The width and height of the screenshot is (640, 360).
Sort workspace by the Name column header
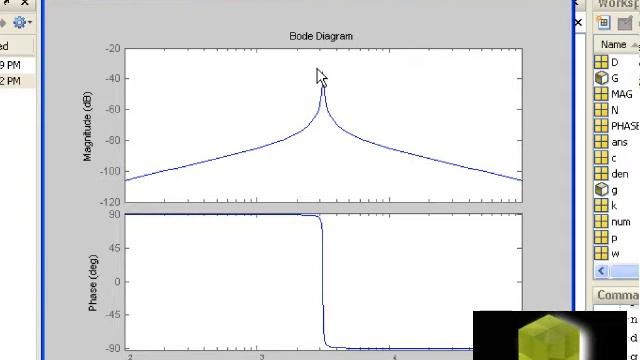(x=613, y=44)
